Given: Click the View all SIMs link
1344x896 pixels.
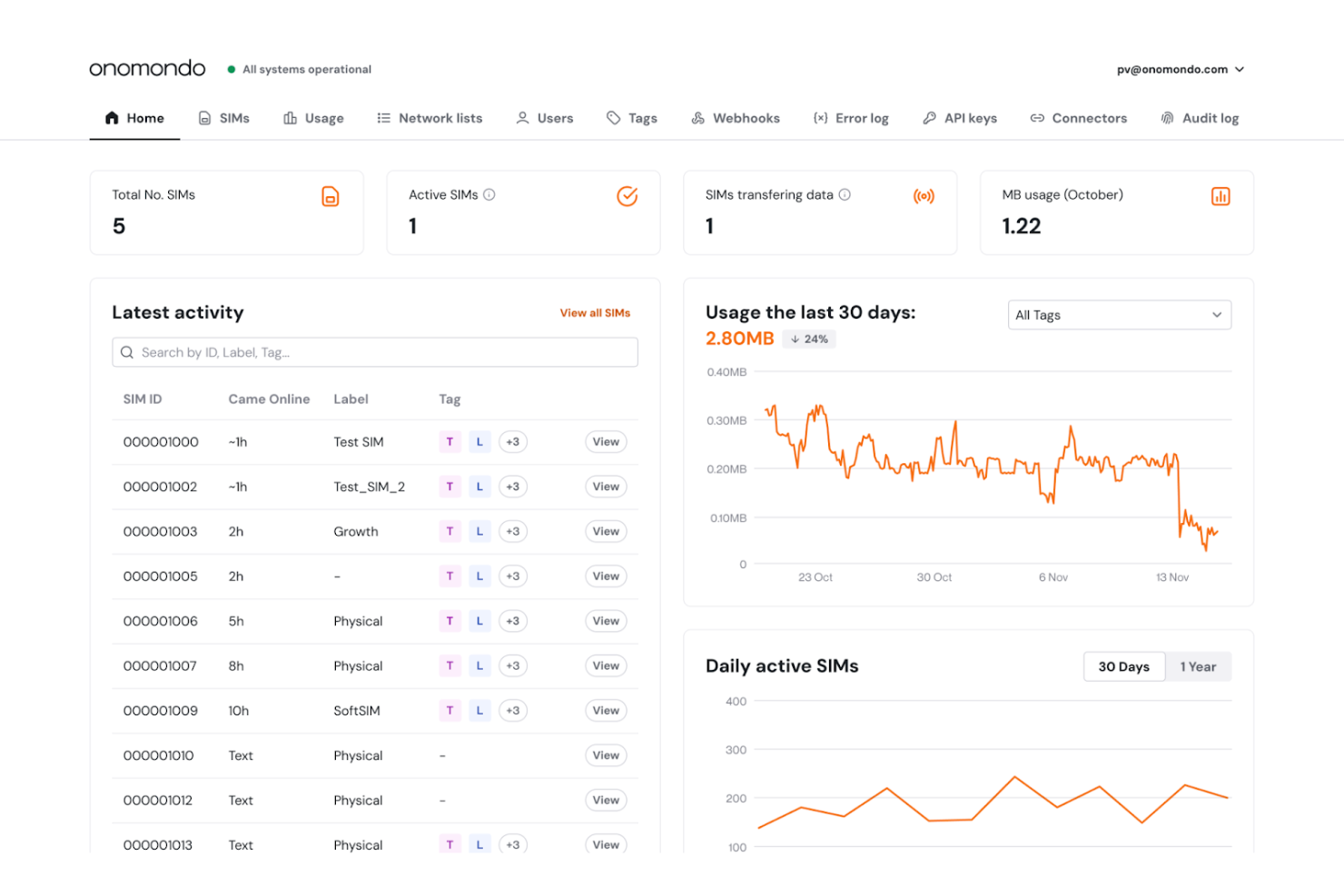Looking at the screenshot, I should 595,312.
